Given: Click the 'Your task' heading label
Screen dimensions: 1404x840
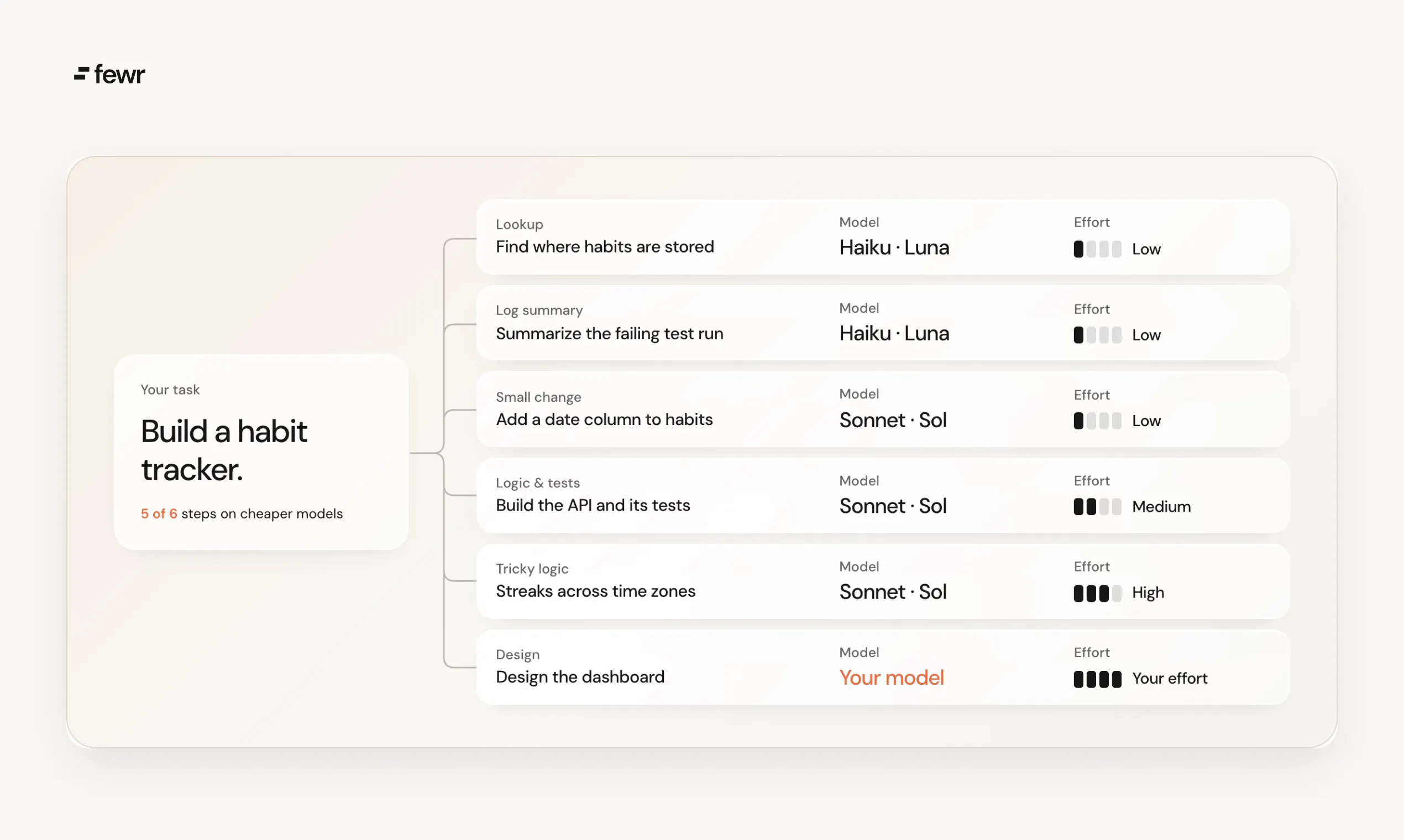Looking at the screenshot, I should [170, 390].
